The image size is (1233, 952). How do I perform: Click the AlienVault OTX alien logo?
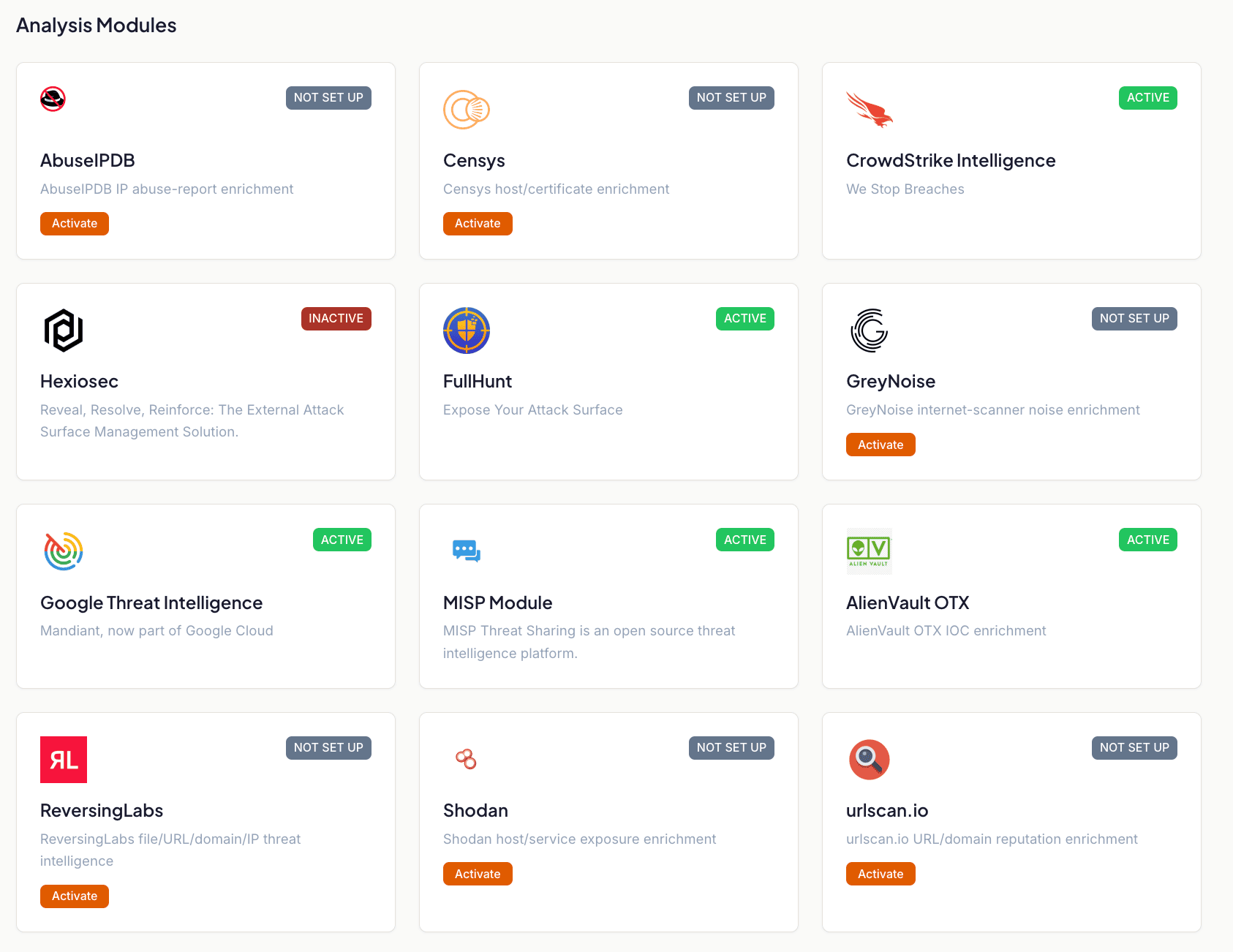pos(870,551)
